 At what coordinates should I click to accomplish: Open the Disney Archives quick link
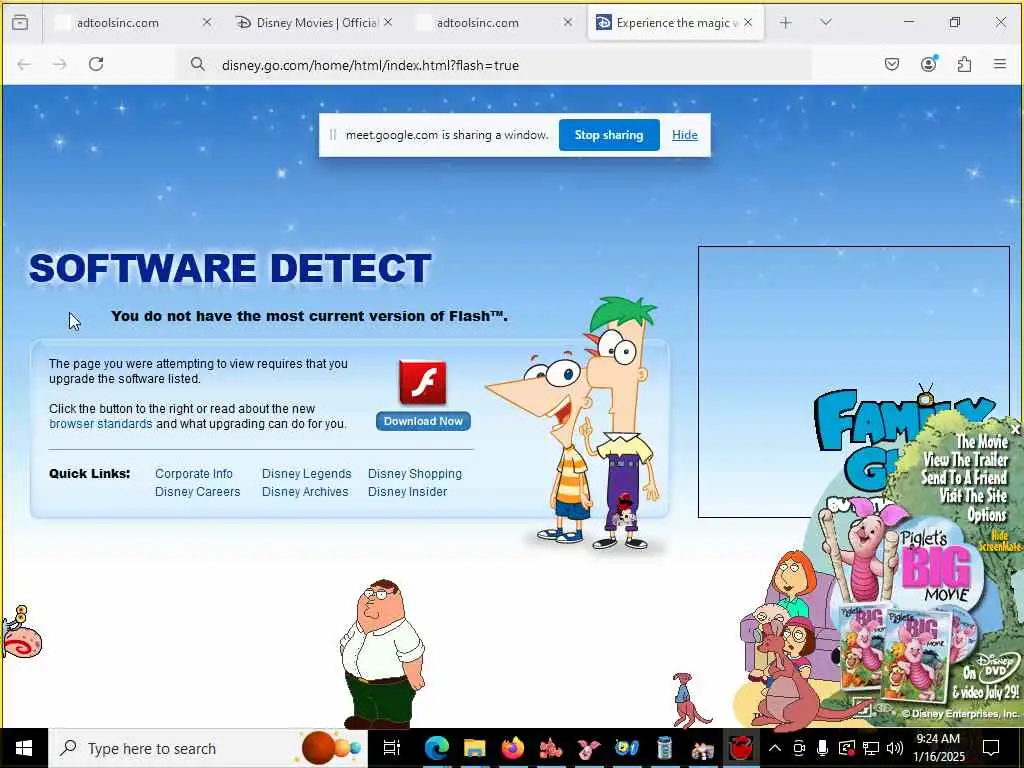305,492
